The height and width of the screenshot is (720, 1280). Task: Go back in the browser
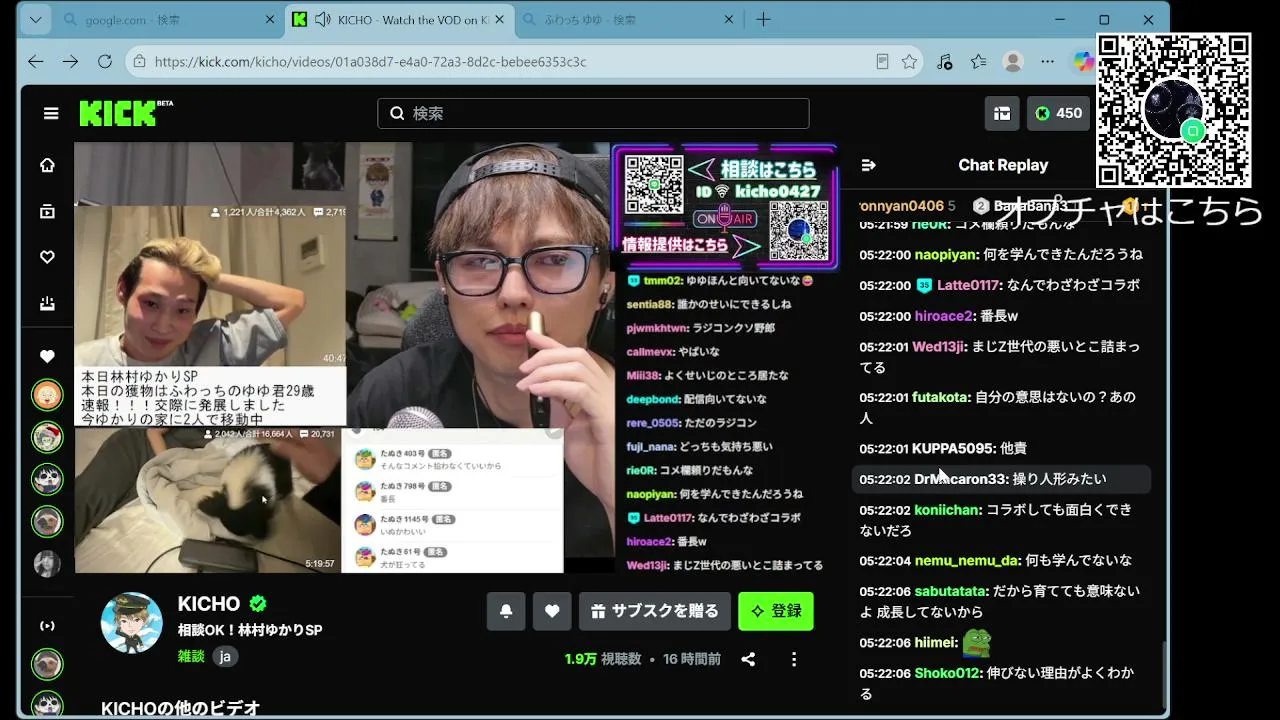(x=36, y=61)
